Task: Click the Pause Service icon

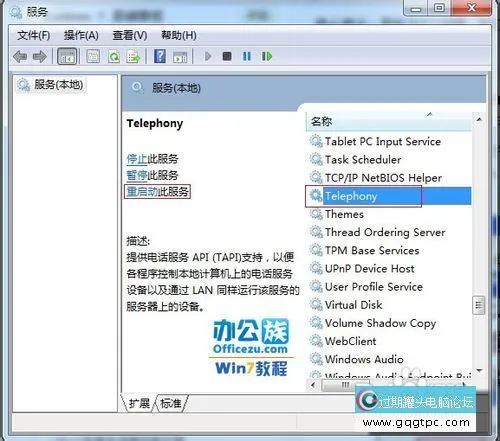Action: click(x=247, y=56)
